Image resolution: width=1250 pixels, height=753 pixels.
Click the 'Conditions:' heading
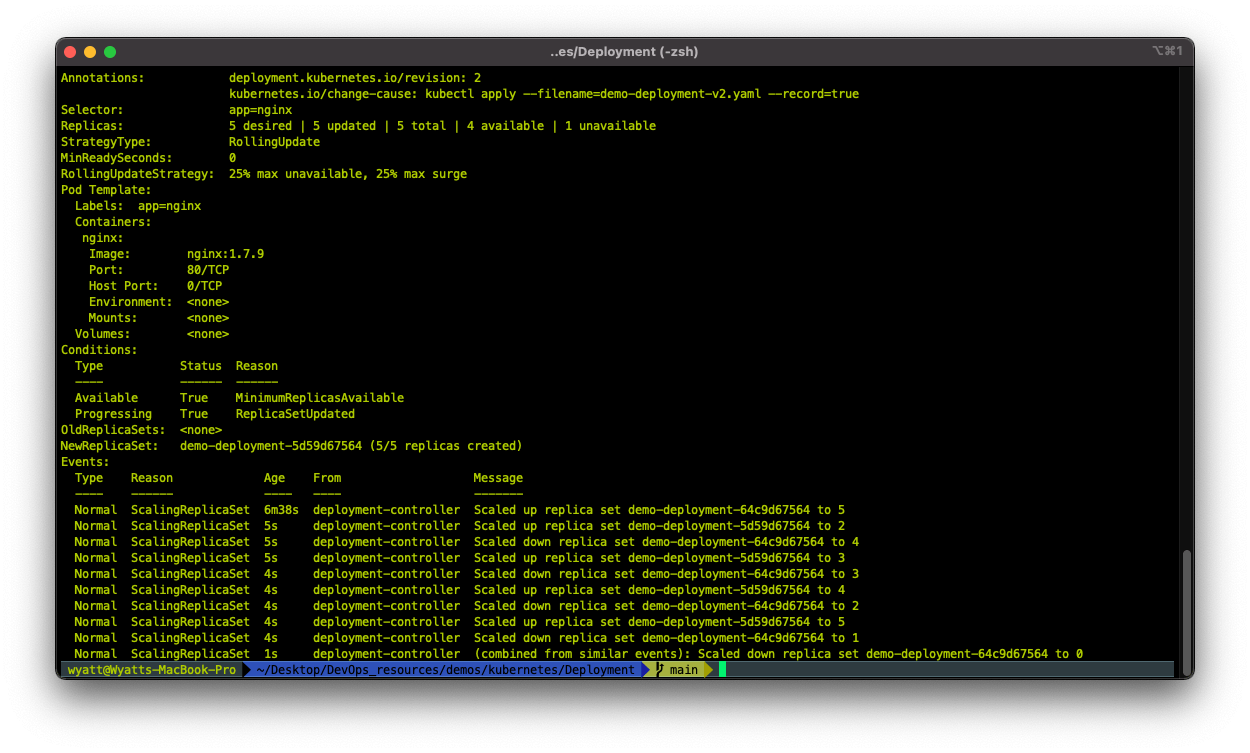99,350
